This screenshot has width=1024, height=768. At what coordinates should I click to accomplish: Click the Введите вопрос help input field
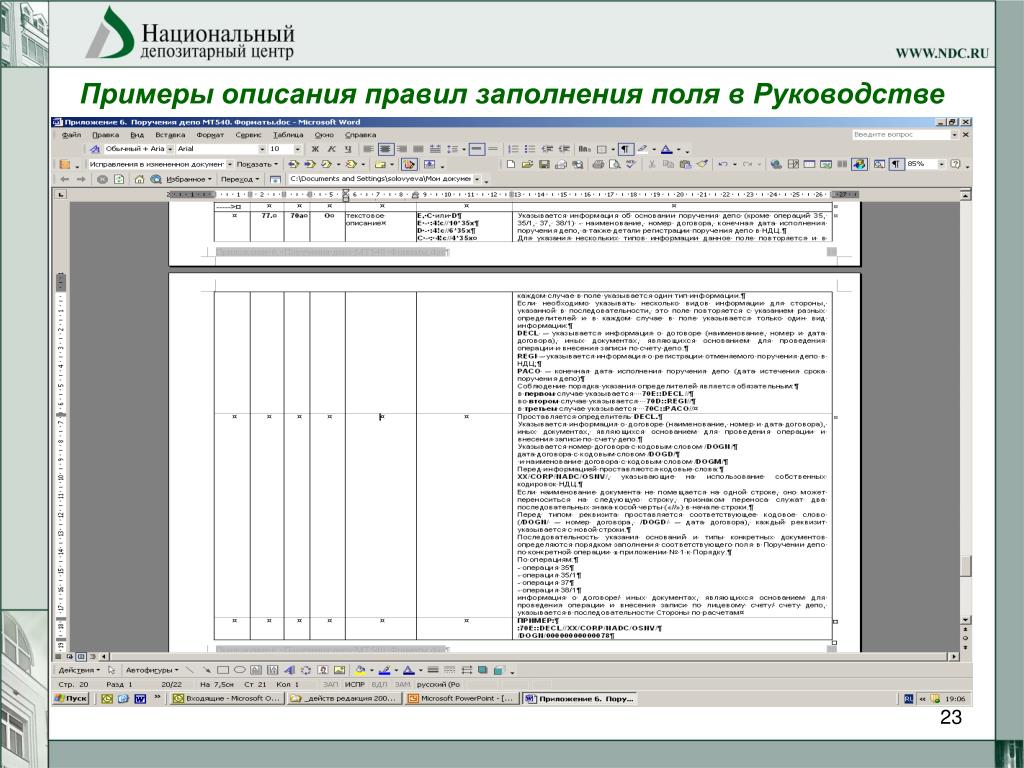coord(901,135)
